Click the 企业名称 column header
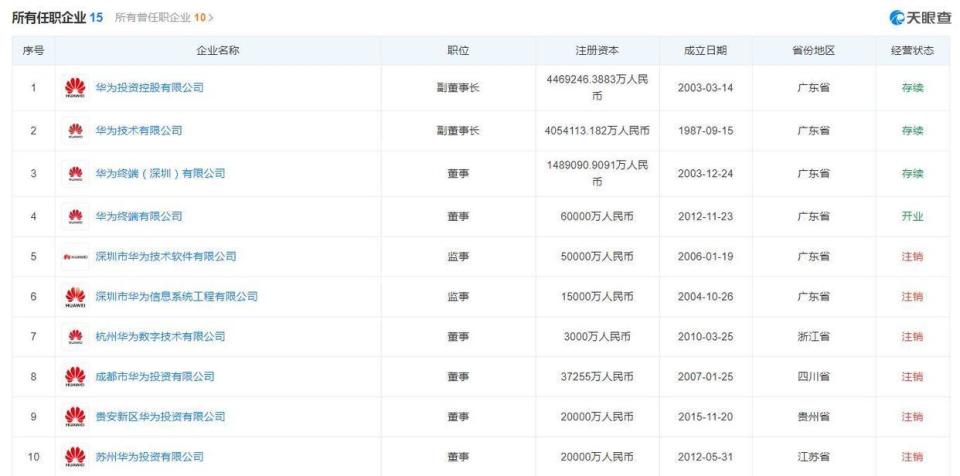This screenshot has width=960, height=476. click(218, 51)
